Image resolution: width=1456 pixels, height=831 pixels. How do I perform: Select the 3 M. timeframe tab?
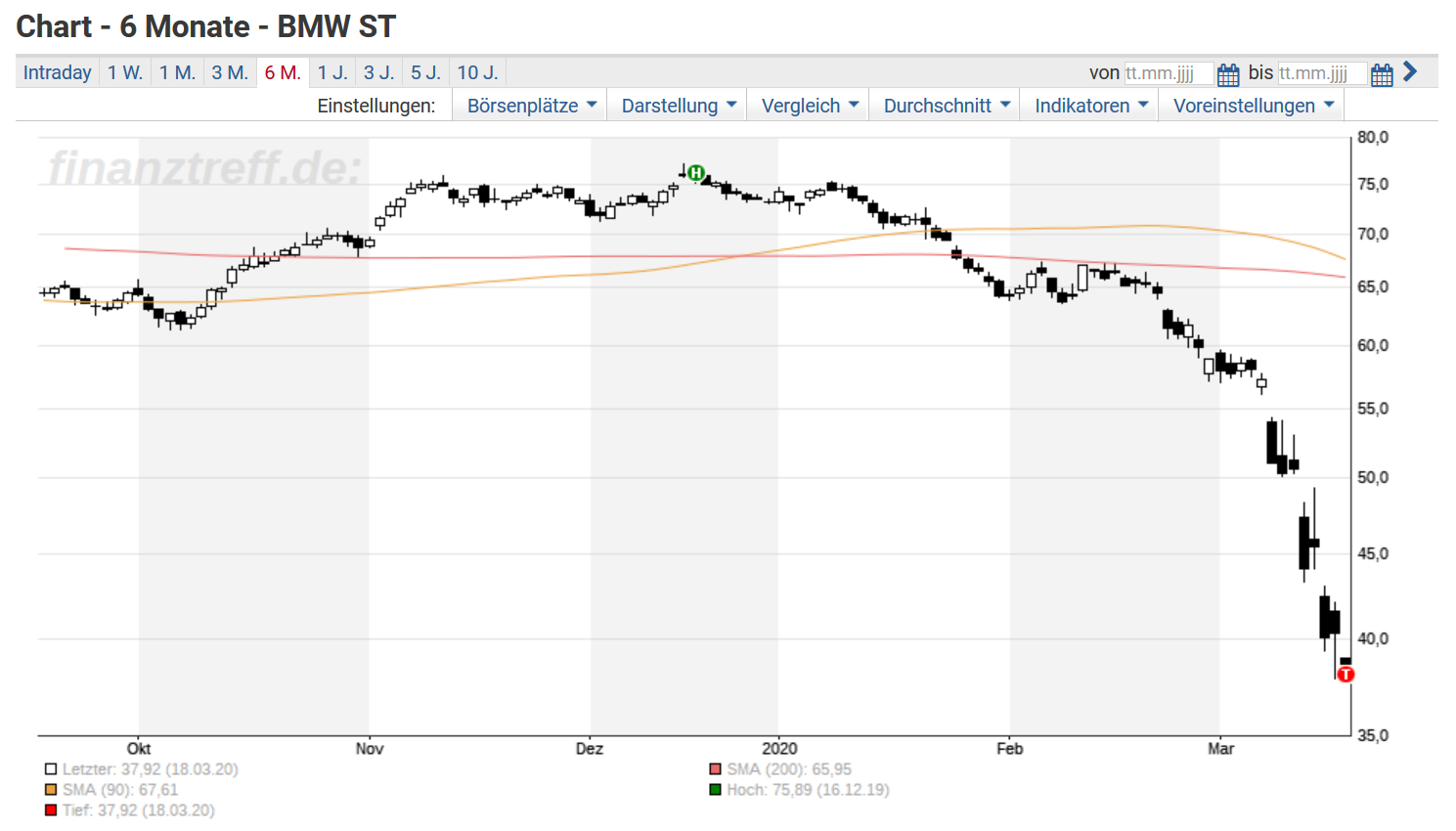230,72
